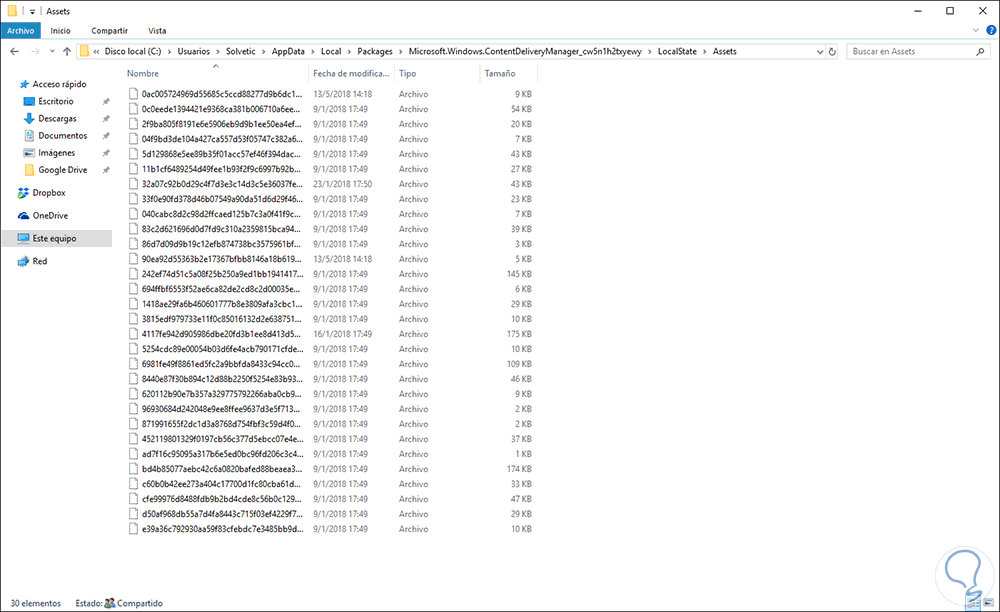Image resolution: width=1000 pixels, height=612 pixels.
Task: Toggle sort order on the Nombre column
Action: click(x=142, y=73)
